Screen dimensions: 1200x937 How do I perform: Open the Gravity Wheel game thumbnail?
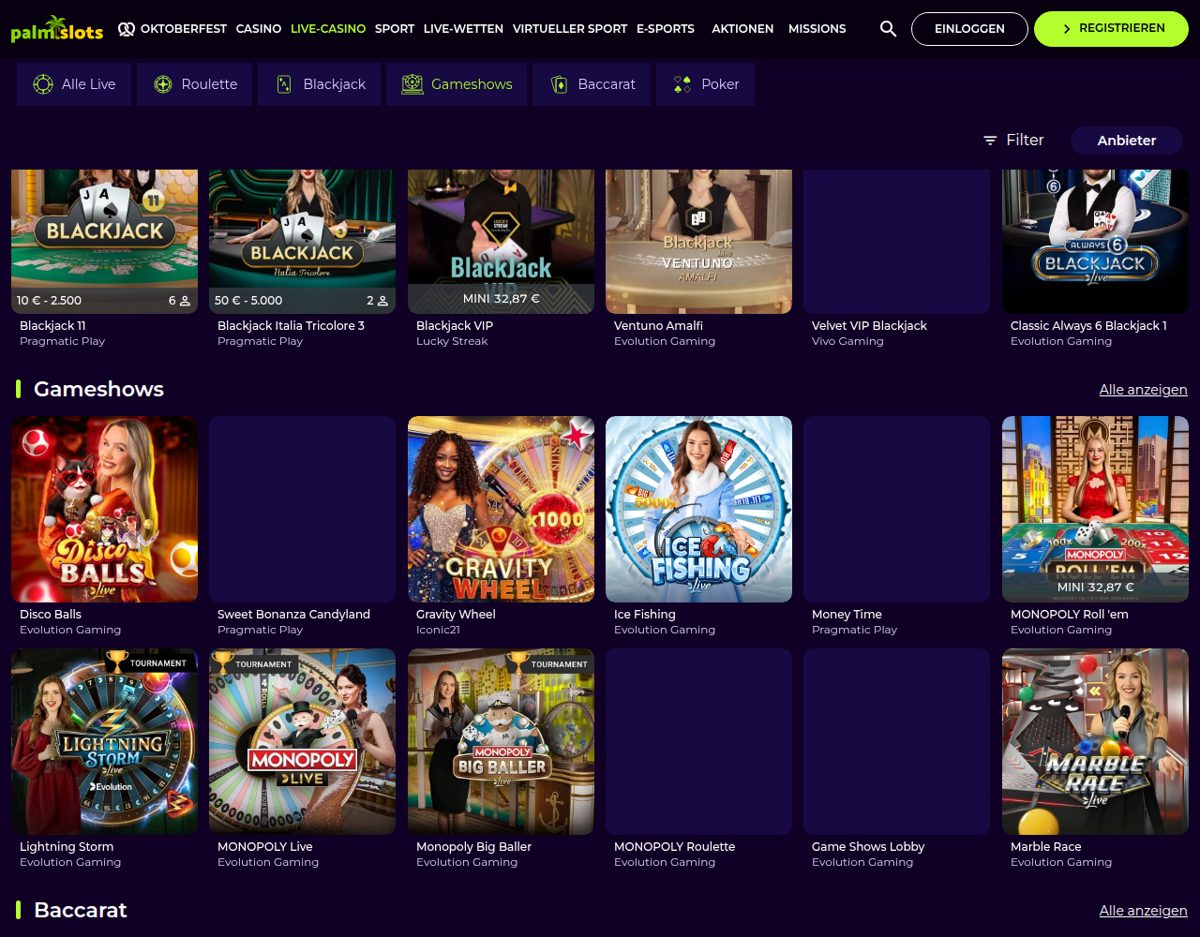(501, 509)
